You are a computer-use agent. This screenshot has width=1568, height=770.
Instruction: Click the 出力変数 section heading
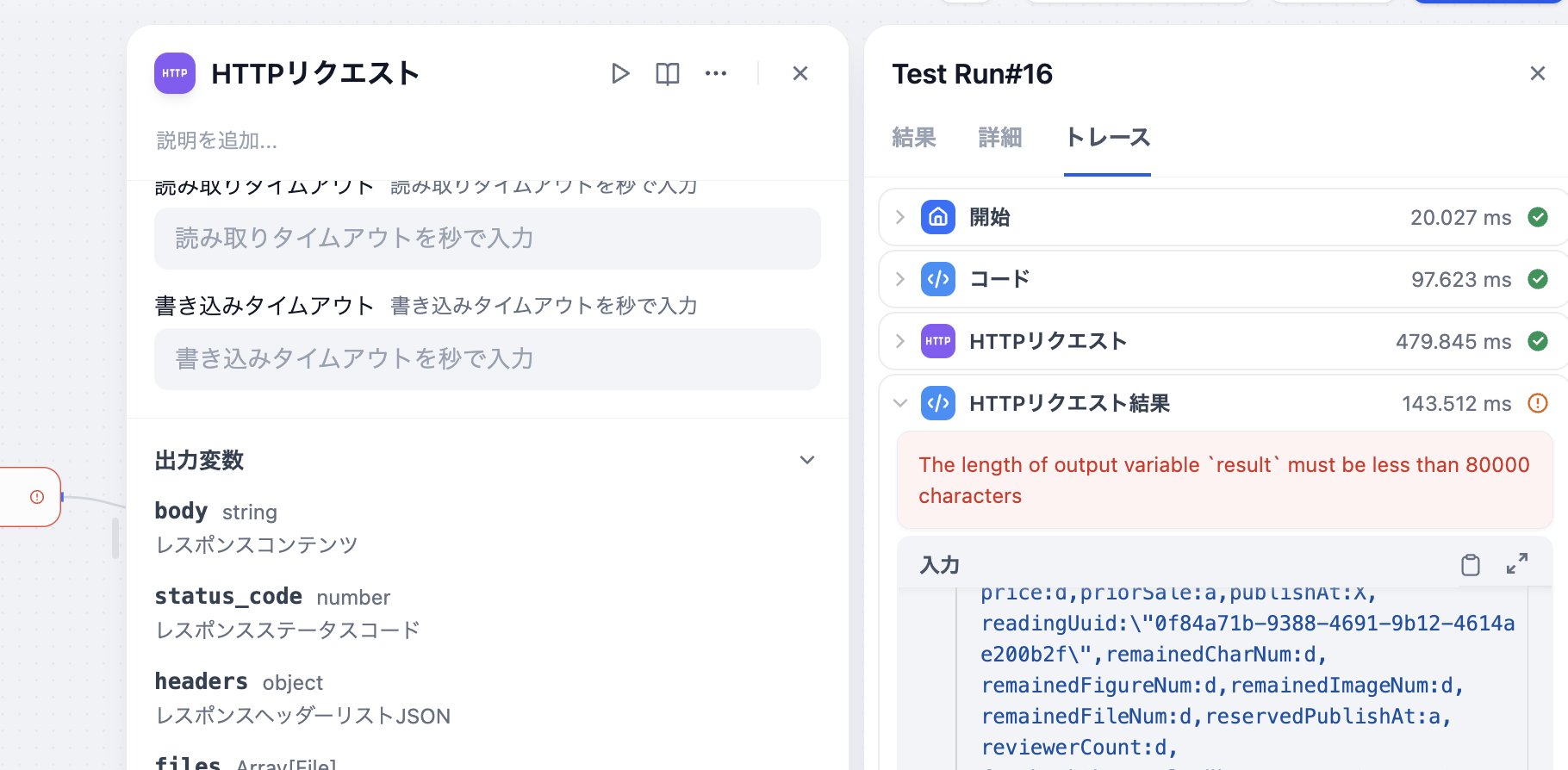199,461
